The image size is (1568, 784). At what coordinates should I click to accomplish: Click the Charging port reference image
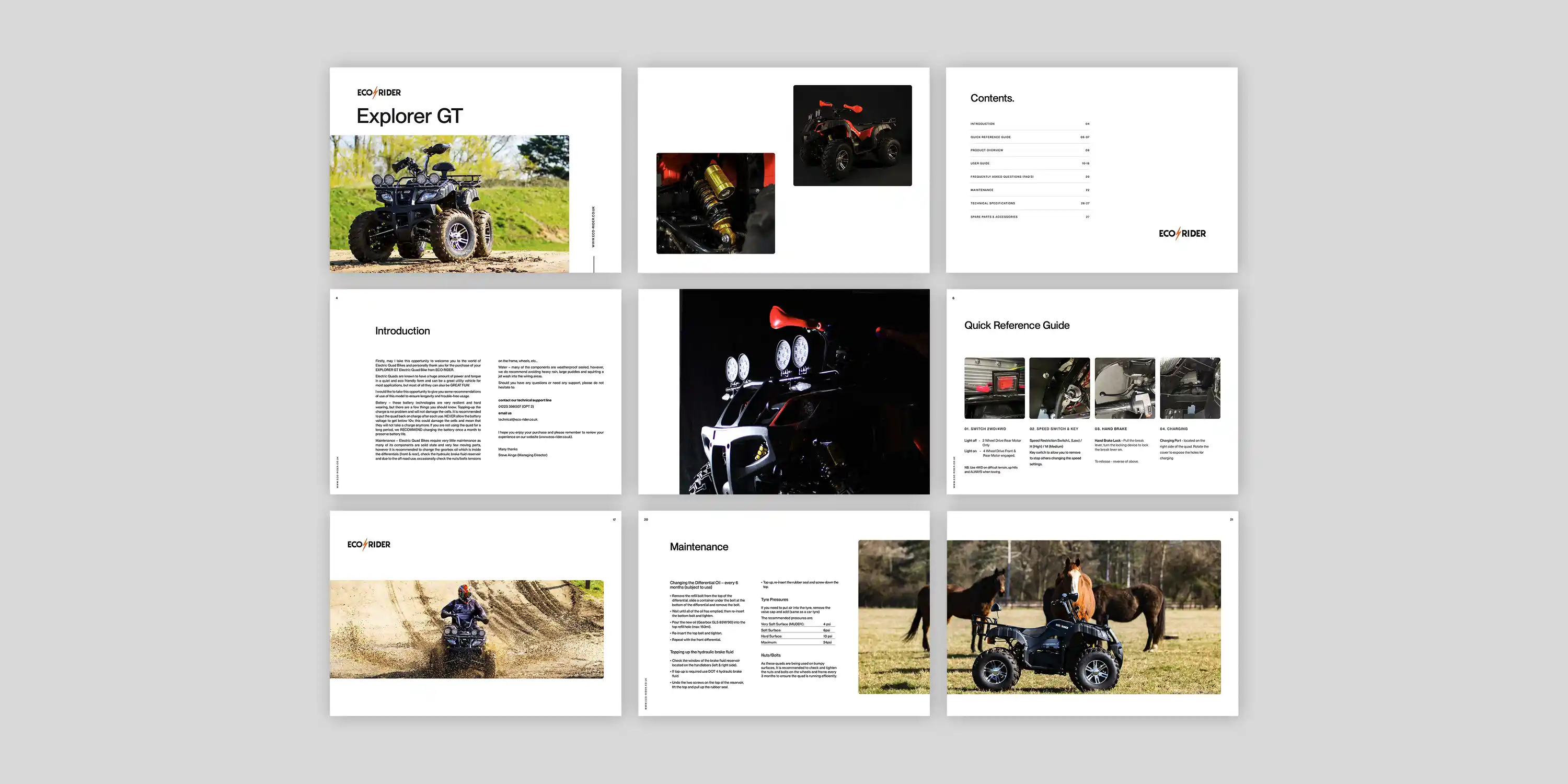[1190, 388]
